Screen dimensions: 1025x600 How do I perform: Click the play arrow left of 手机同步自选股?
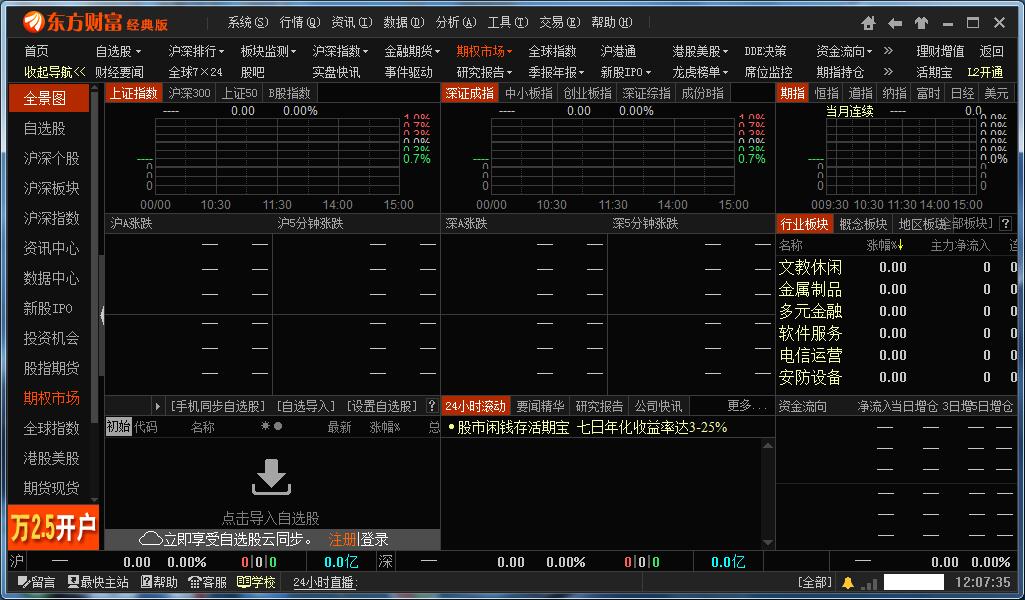[158, 406]
